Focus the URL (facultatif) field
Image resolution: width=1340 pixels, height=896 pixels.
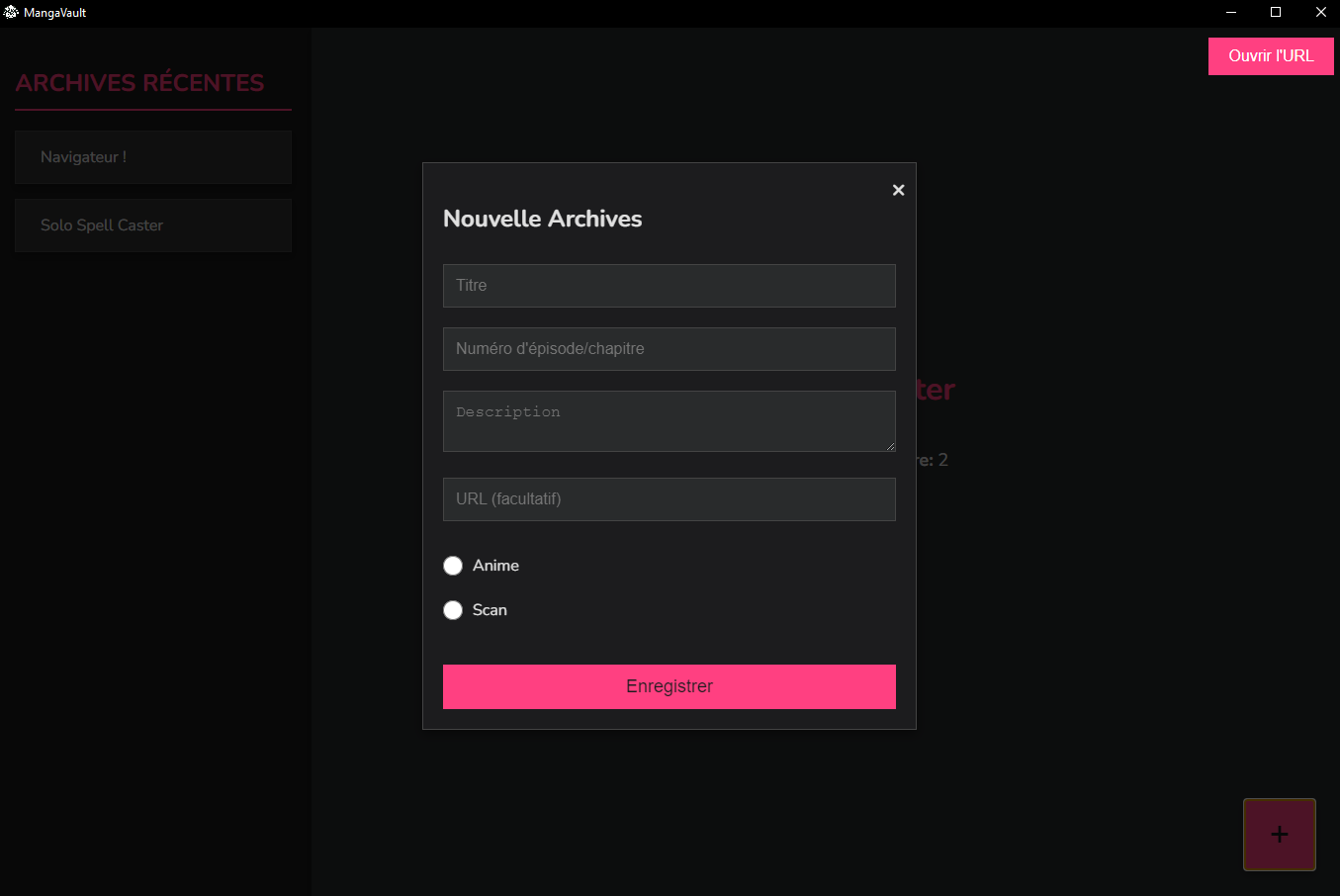(670, 499)
